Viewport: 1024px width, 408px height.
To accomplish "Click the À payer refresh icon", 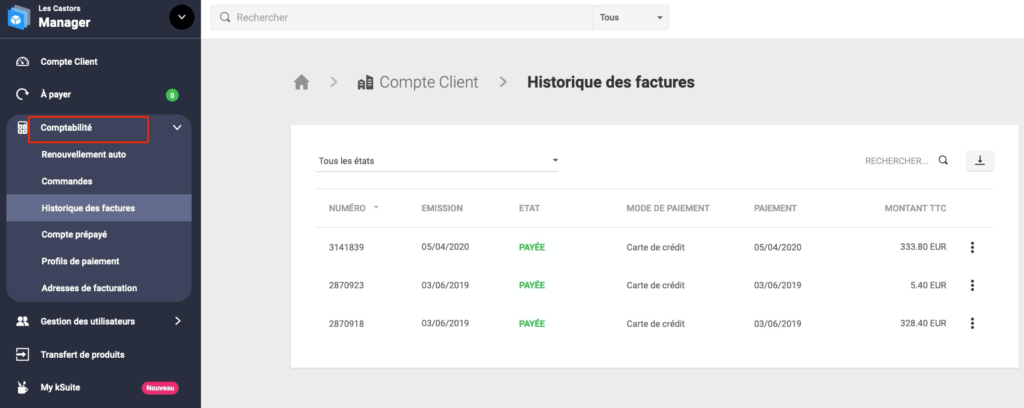I will [22, 95].
